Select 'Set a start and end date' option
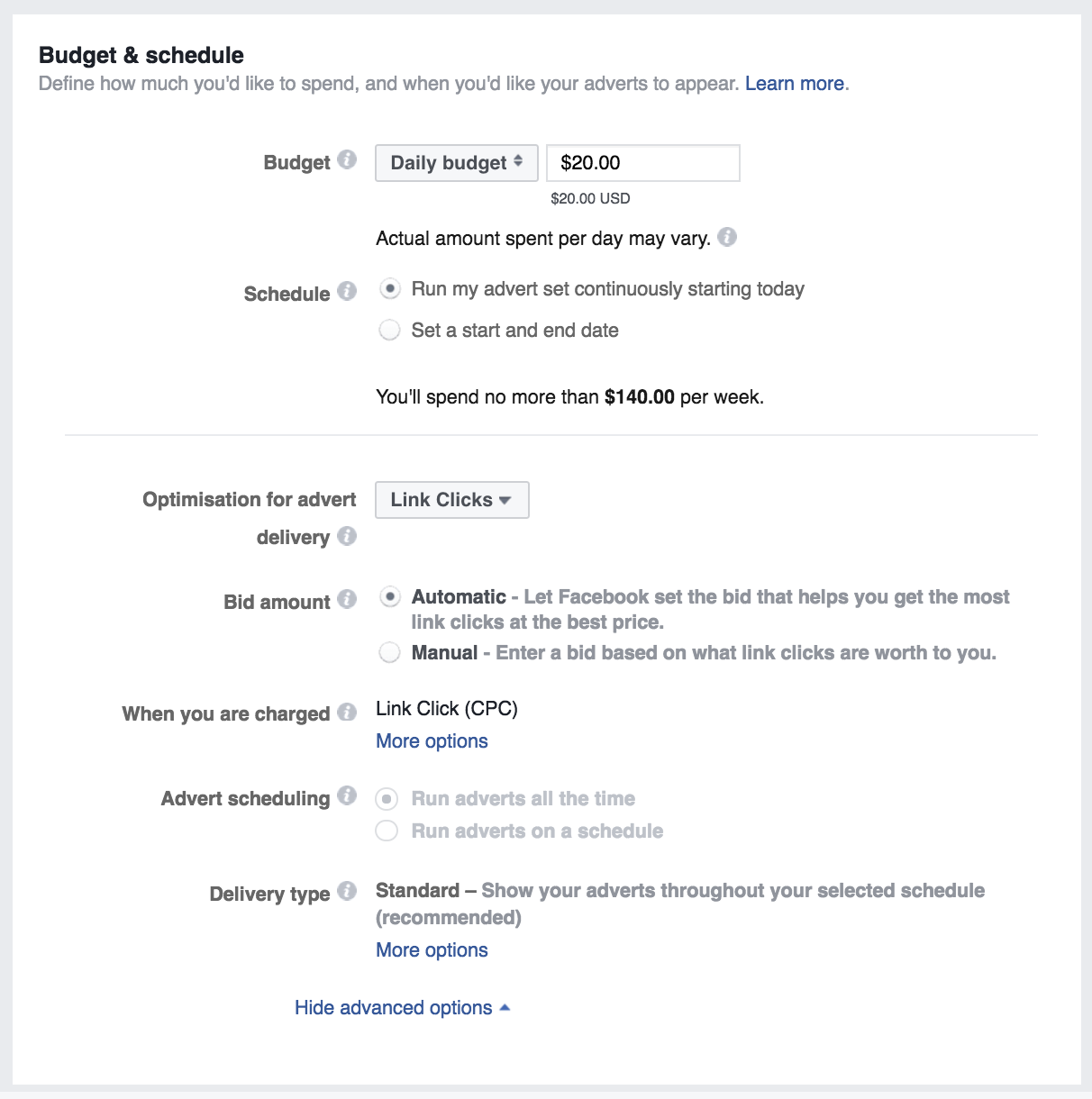 (389, 331)
